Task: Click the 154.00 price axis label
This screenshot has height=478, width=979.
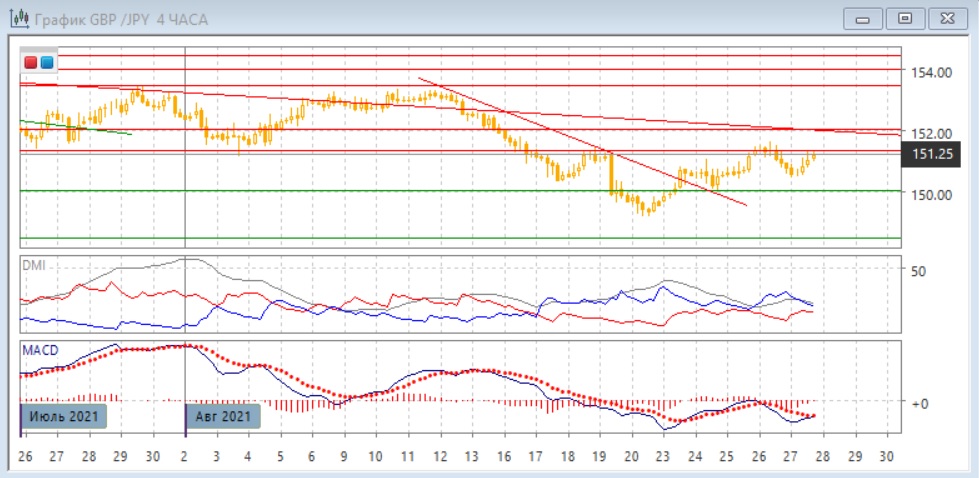Action: pyautogui.click(x=929, y=72)
